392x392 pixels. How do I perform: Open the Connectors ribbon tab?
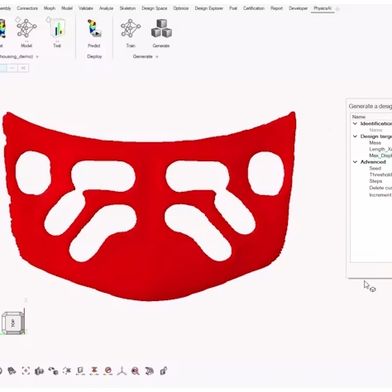pyautogui.click(x=27, y=8)
